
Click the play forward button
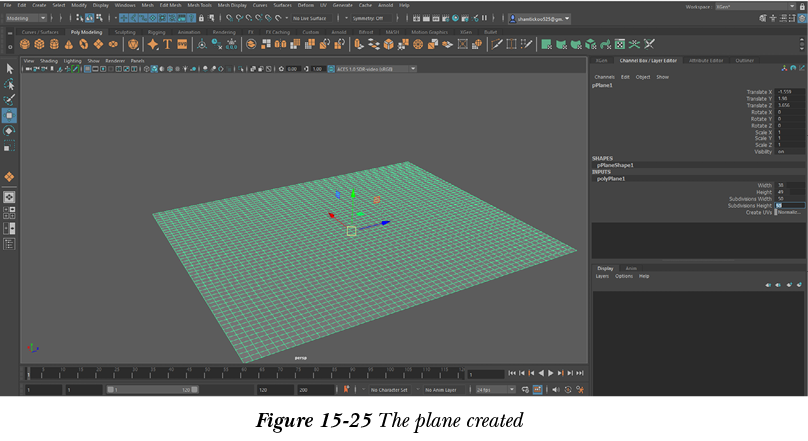550,373
